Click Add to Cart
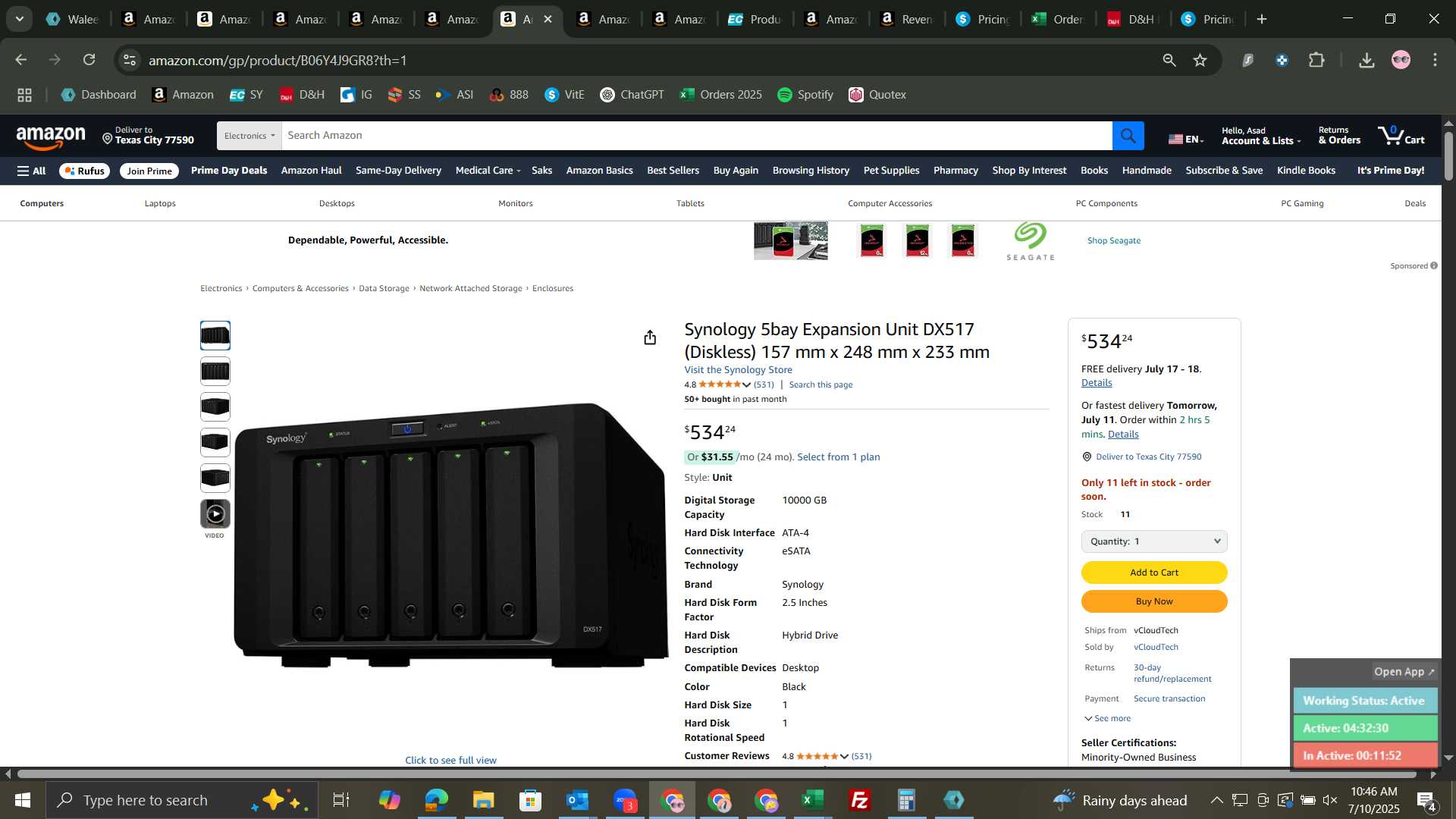1456x819 pixels. click(1154, 573)
